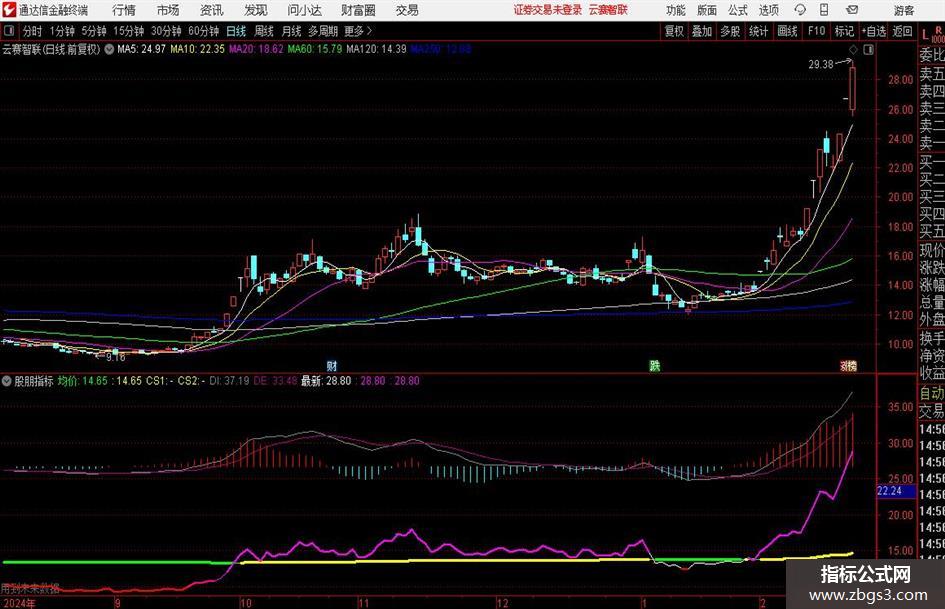
Task: Open the mobile phone icon
Action: click(824, 10)
